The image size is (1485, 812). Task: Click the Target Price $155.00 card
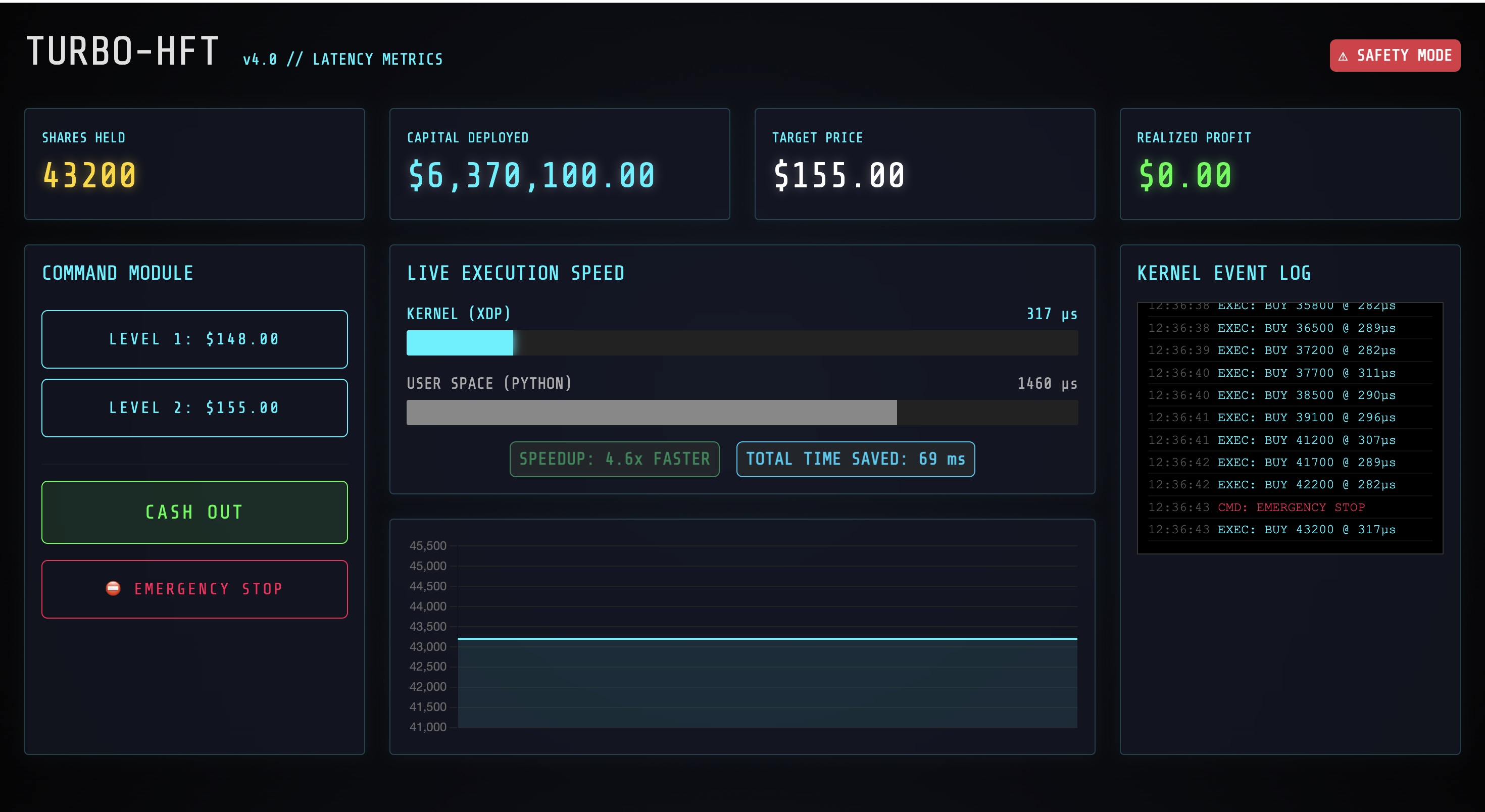pos(924,164)
